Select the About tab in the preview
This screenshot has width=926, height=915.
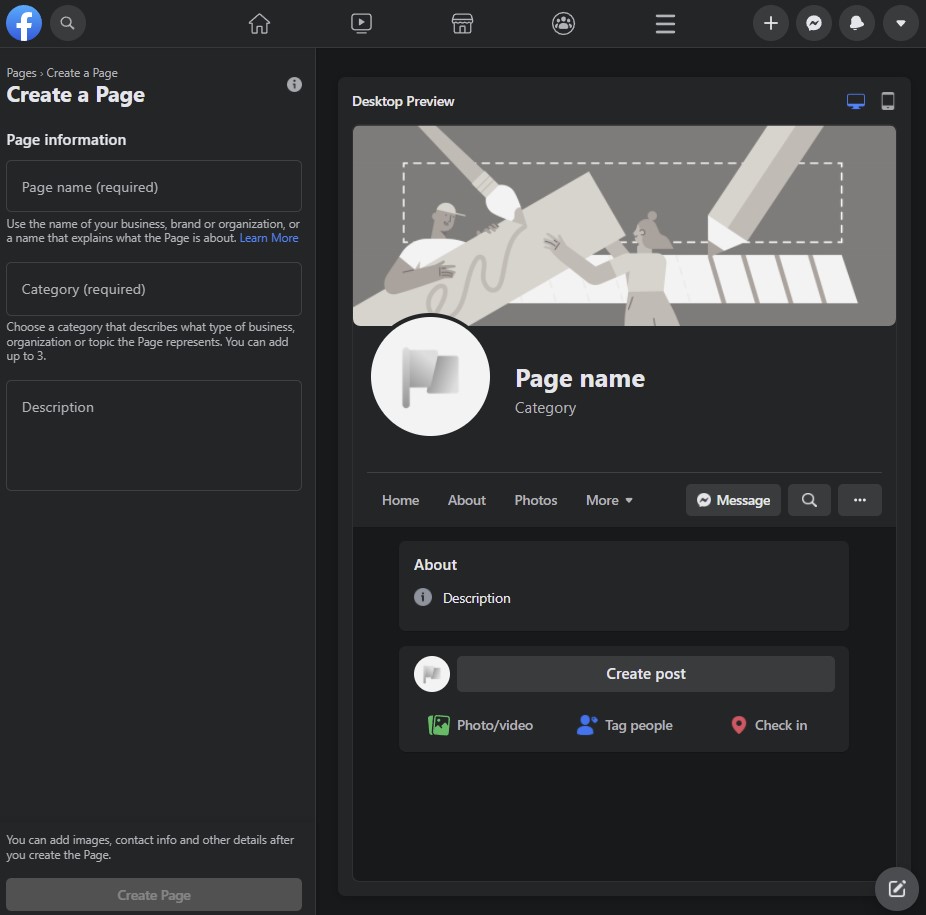[466, 500]
